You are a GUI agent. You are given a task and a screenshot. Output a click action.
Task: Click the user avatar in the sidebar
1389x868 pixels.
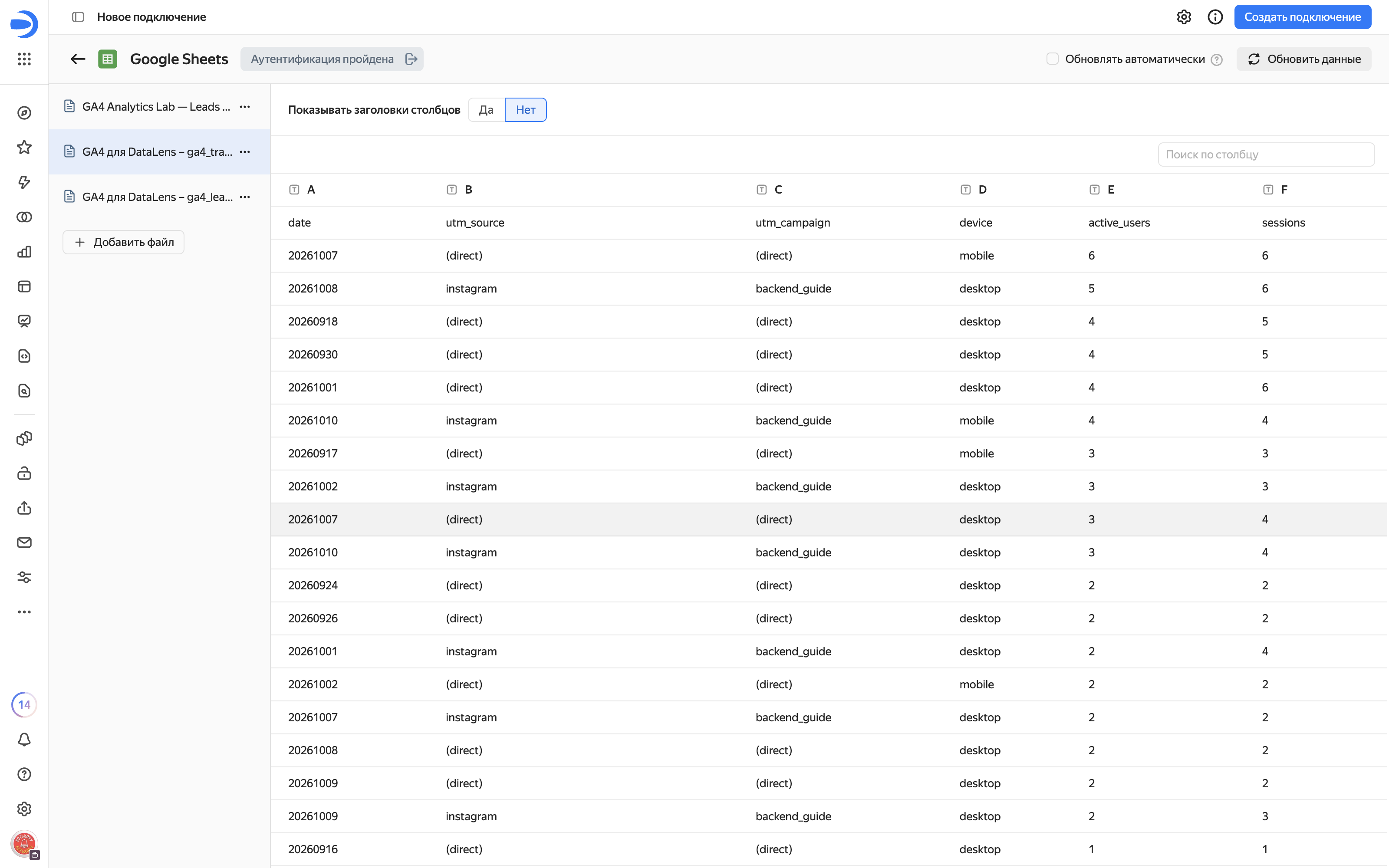[x=24, y=844]
